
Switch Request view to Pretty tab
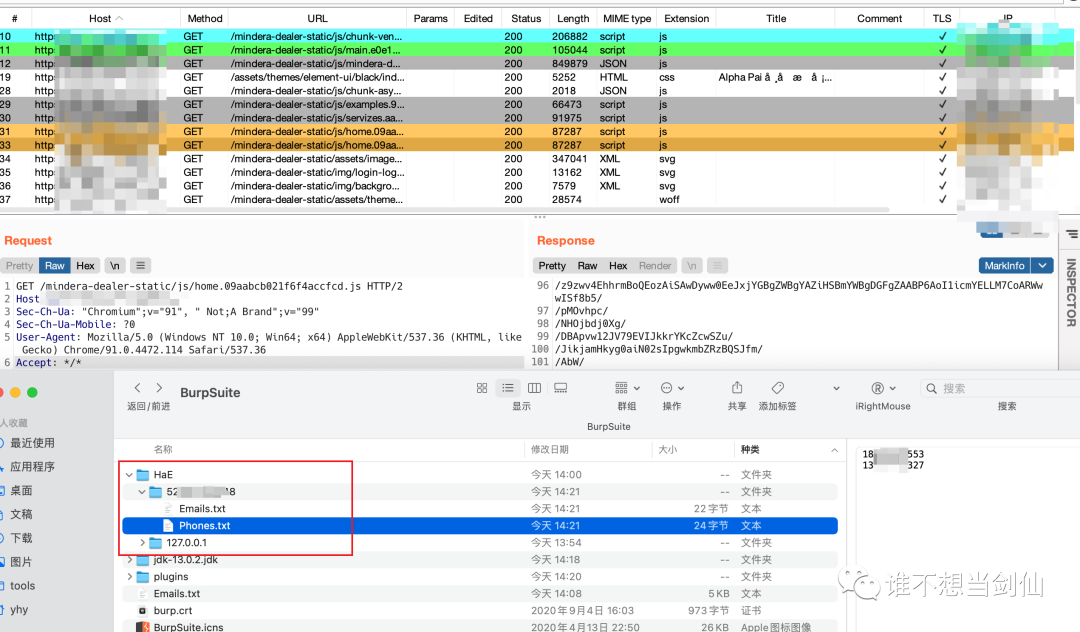point(19,266)
